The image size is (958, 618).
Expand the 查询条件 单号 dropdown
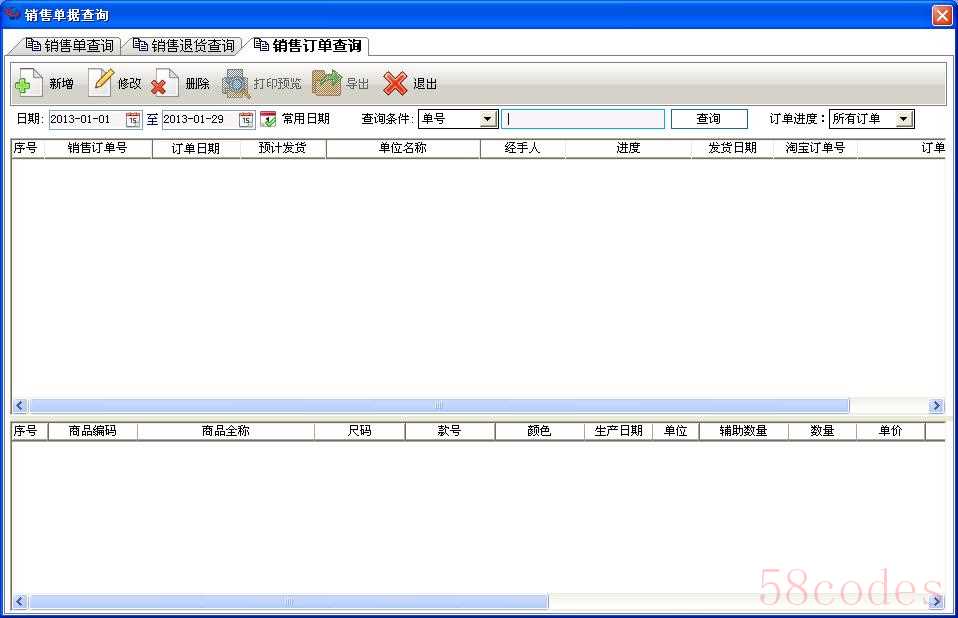488,119
